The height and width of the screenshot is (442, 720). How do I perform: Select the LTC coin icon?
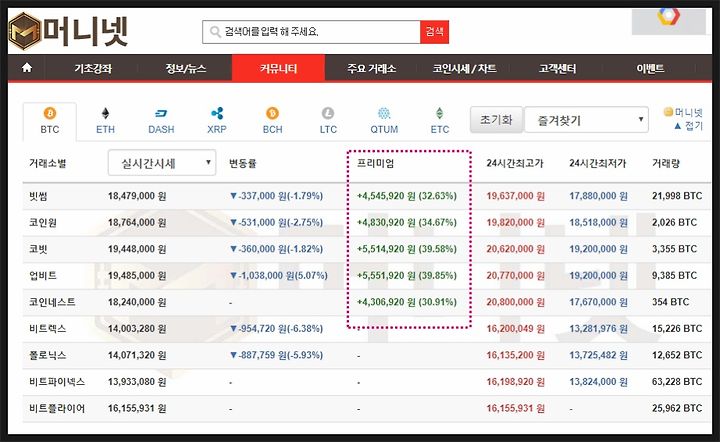coord(328,113)
